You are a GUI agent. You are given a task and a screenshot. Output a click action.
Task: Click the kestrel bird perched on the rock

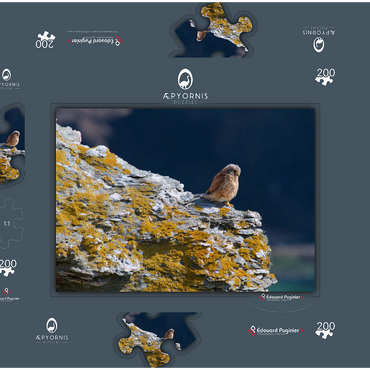click(223, 184)
